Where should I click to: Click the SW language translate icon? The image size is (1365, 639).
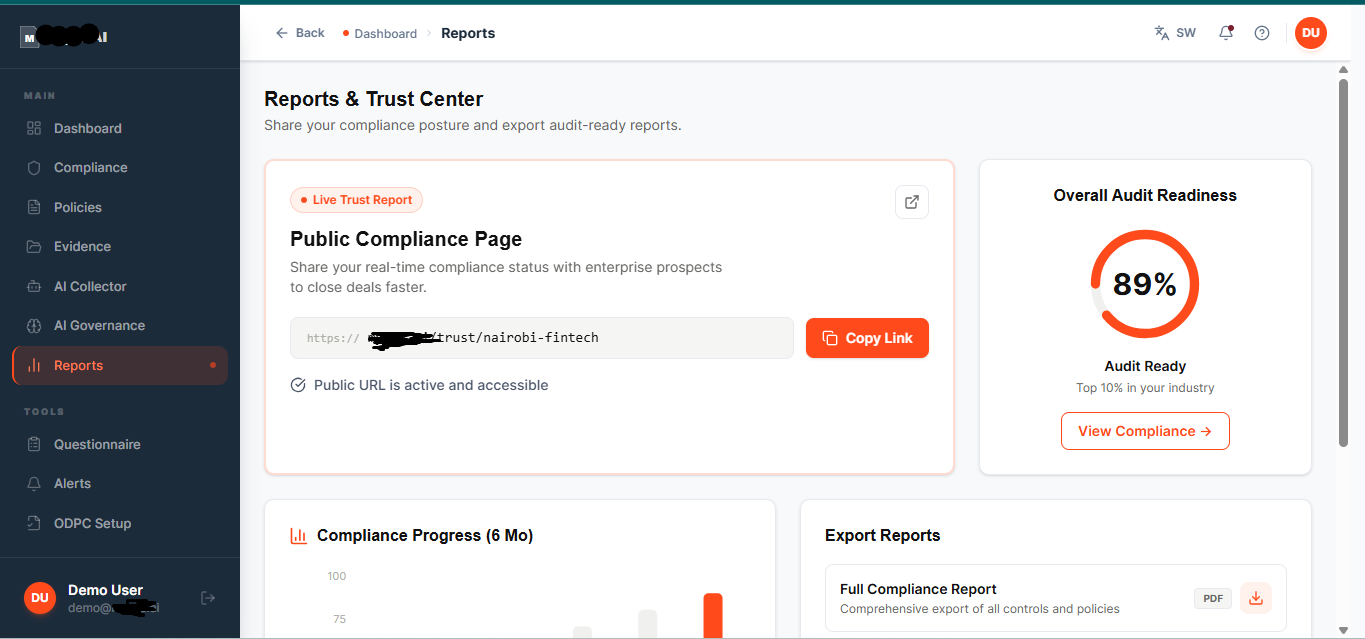pos(1174,33)
